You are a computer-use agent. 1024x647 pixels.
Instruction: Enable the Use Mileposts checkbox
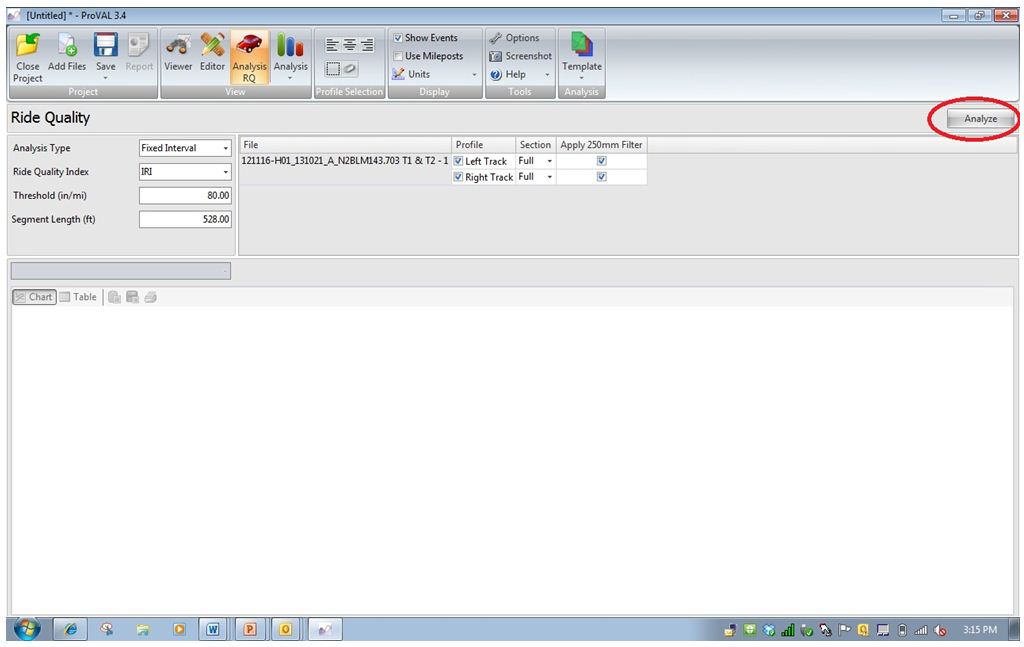click(x=398, y=56)
